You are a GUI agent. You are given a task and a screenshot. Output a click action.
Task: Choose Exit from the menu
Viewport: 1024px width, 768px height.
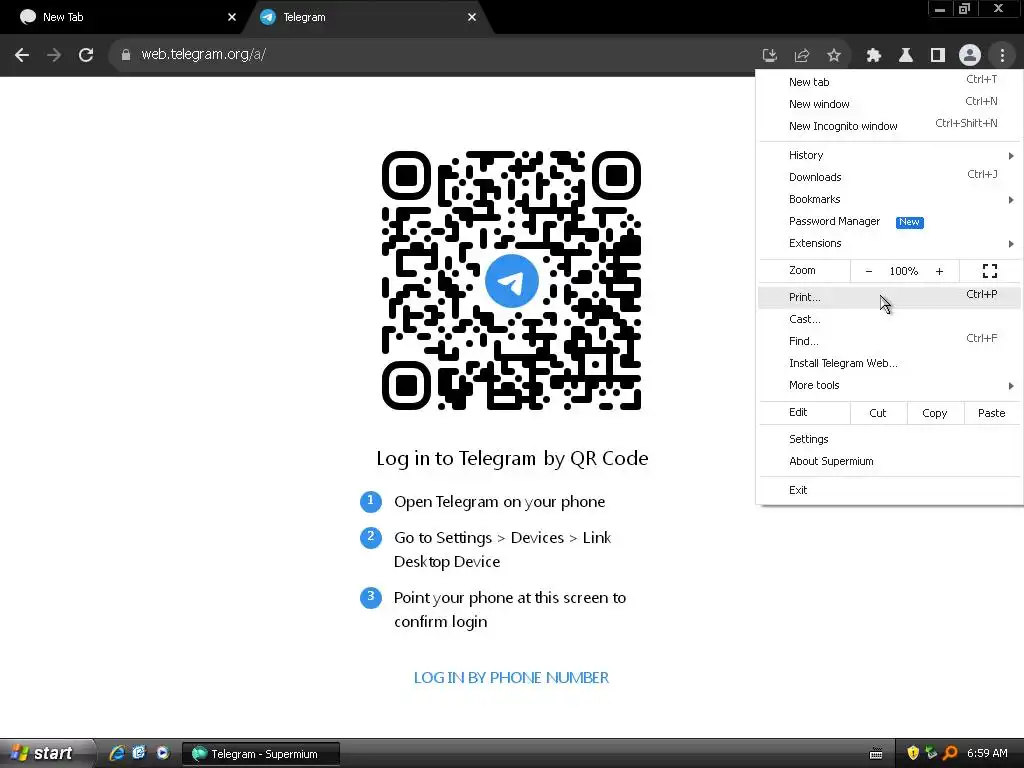point(889,490)
